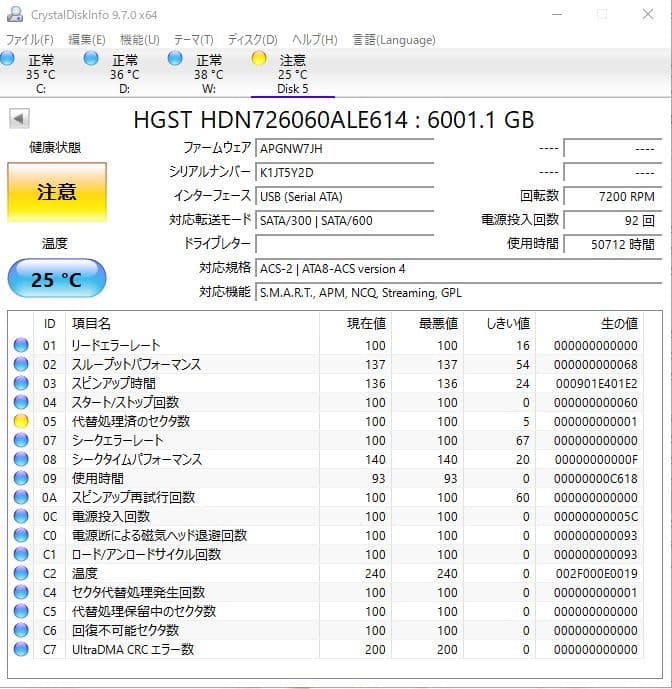The width and height of the screenshot is (672, 689).
Task: Click the yellow 注意 health status button
Action: click(57, 192)
